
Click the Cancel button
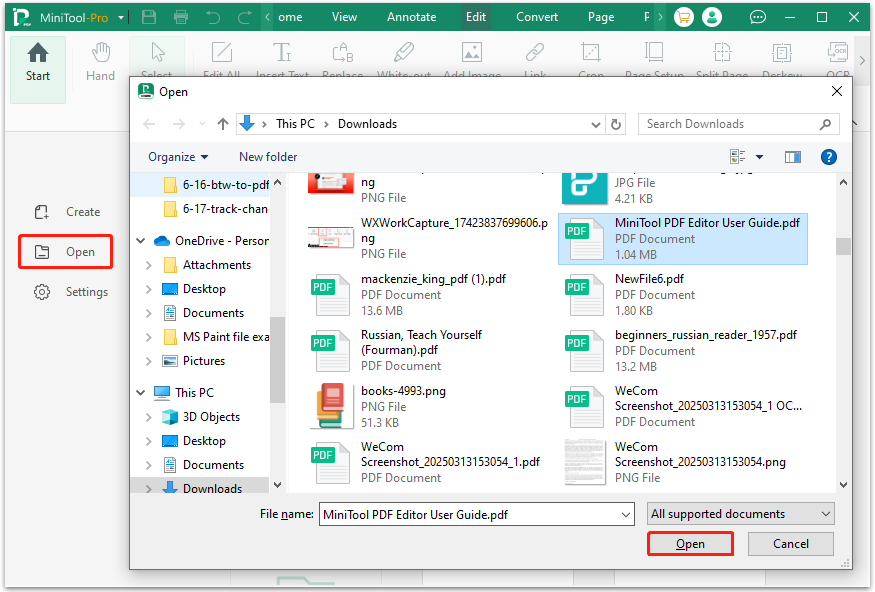click(x=791, y=544)
